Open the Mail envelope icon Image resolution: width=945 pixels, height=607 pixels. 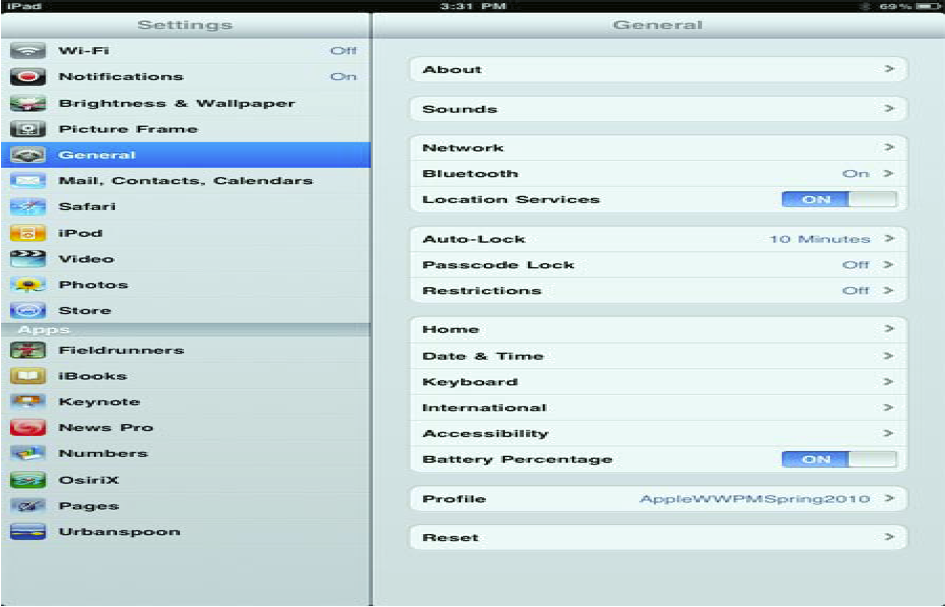(28, 181)
